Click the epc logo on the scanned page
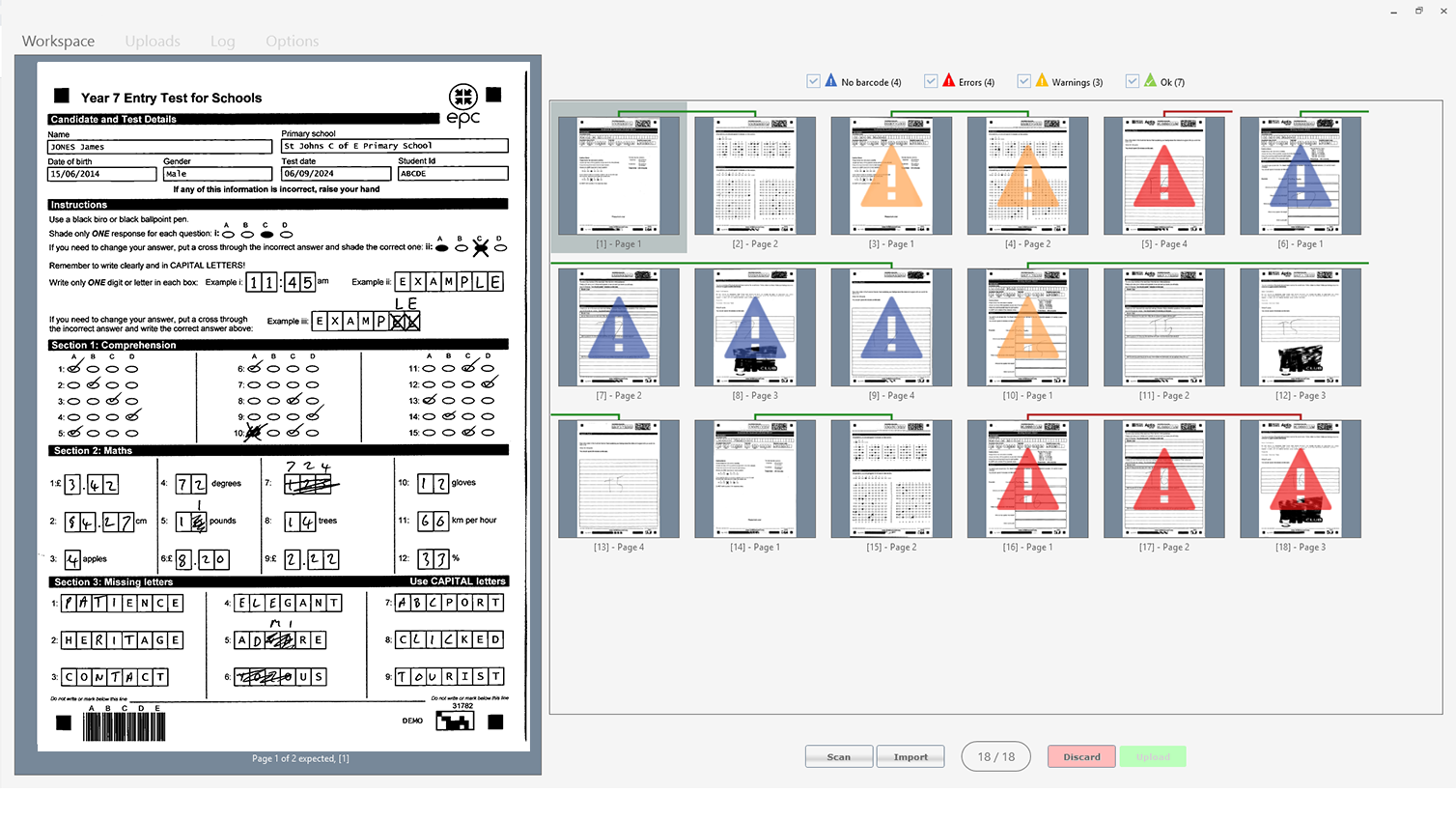 [463, 105]
